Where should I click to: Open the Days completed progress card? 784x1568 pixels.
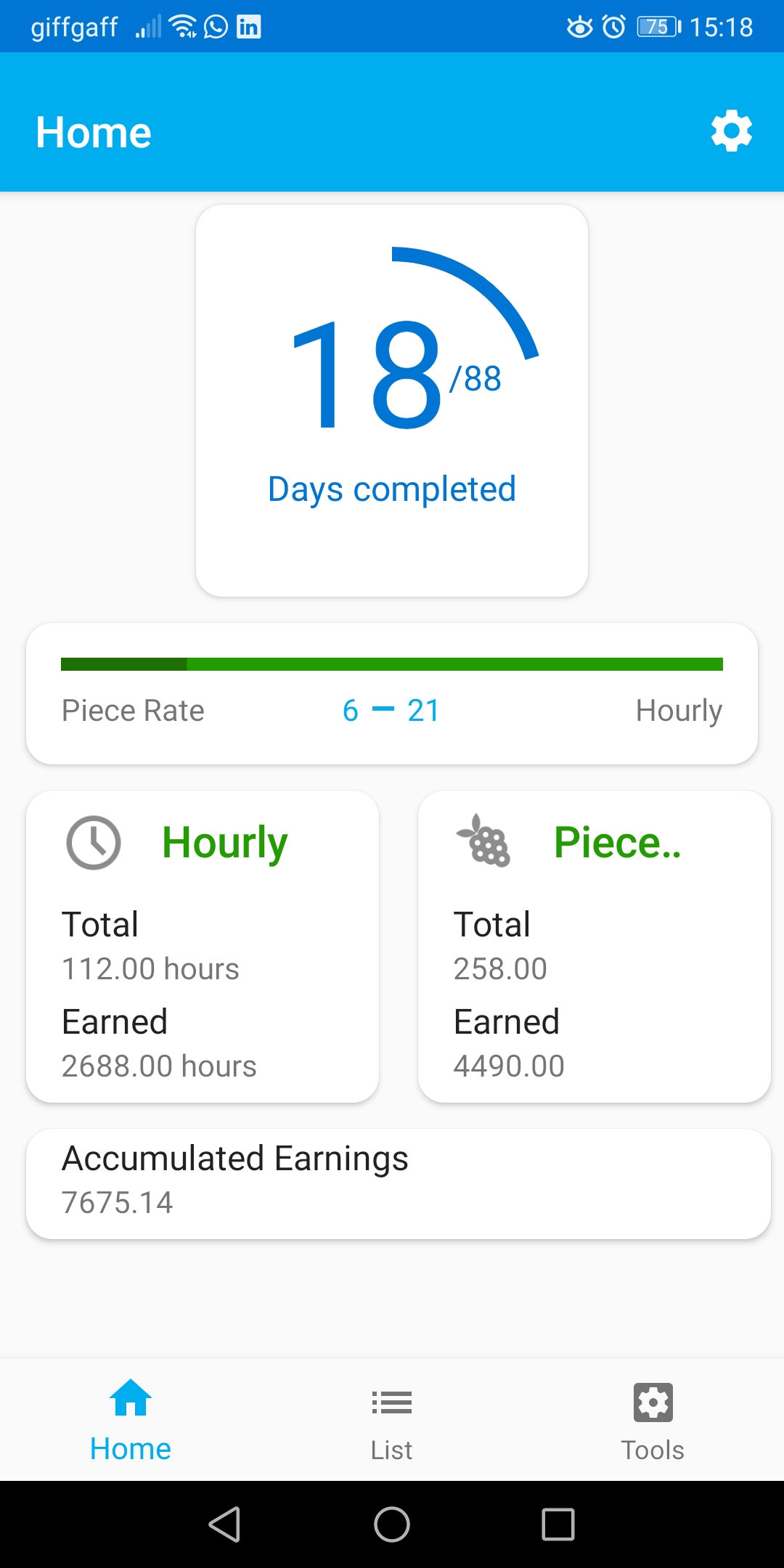tap(392, 401)
